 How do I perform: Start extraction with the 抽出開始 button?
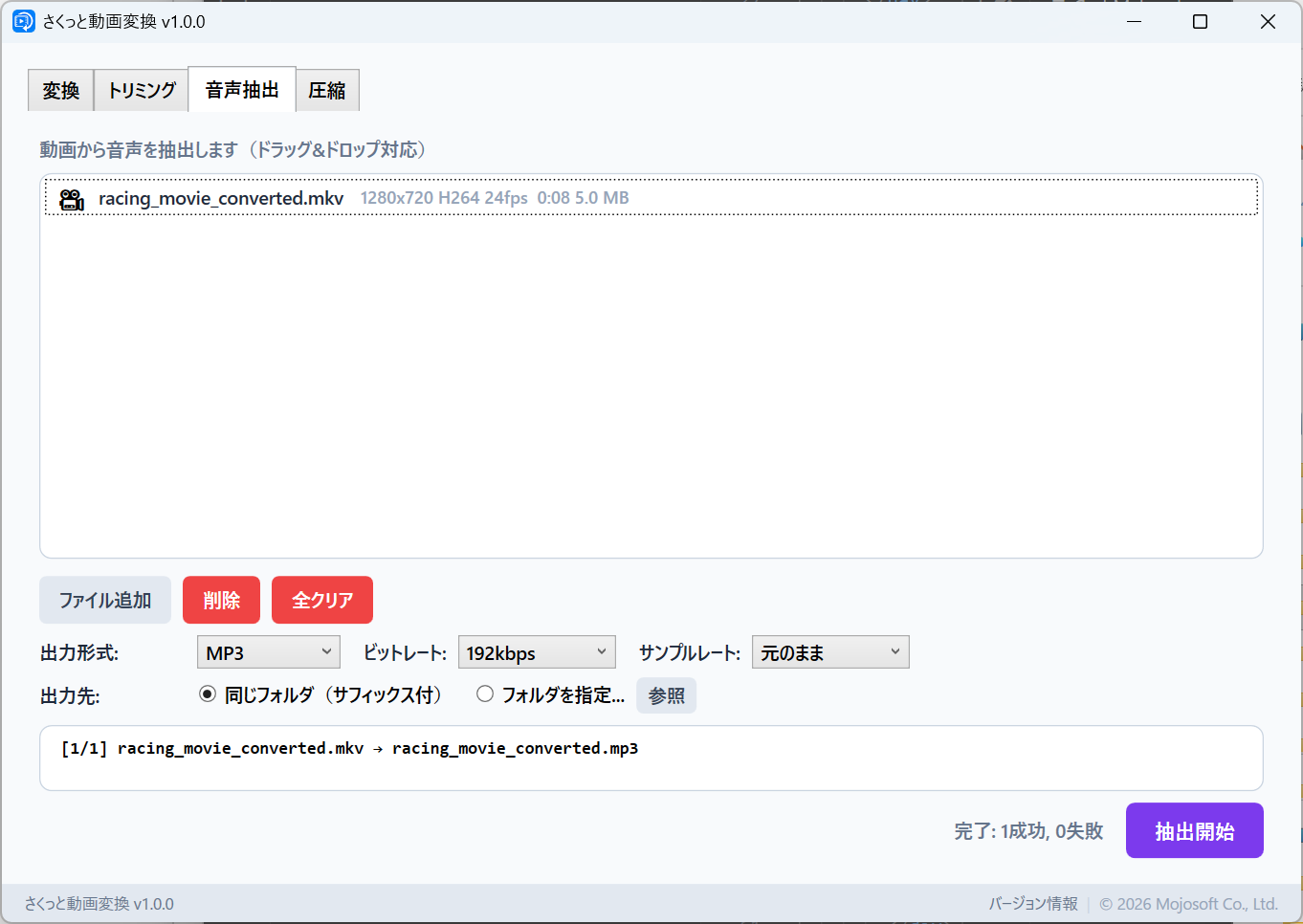[1194, 830]
